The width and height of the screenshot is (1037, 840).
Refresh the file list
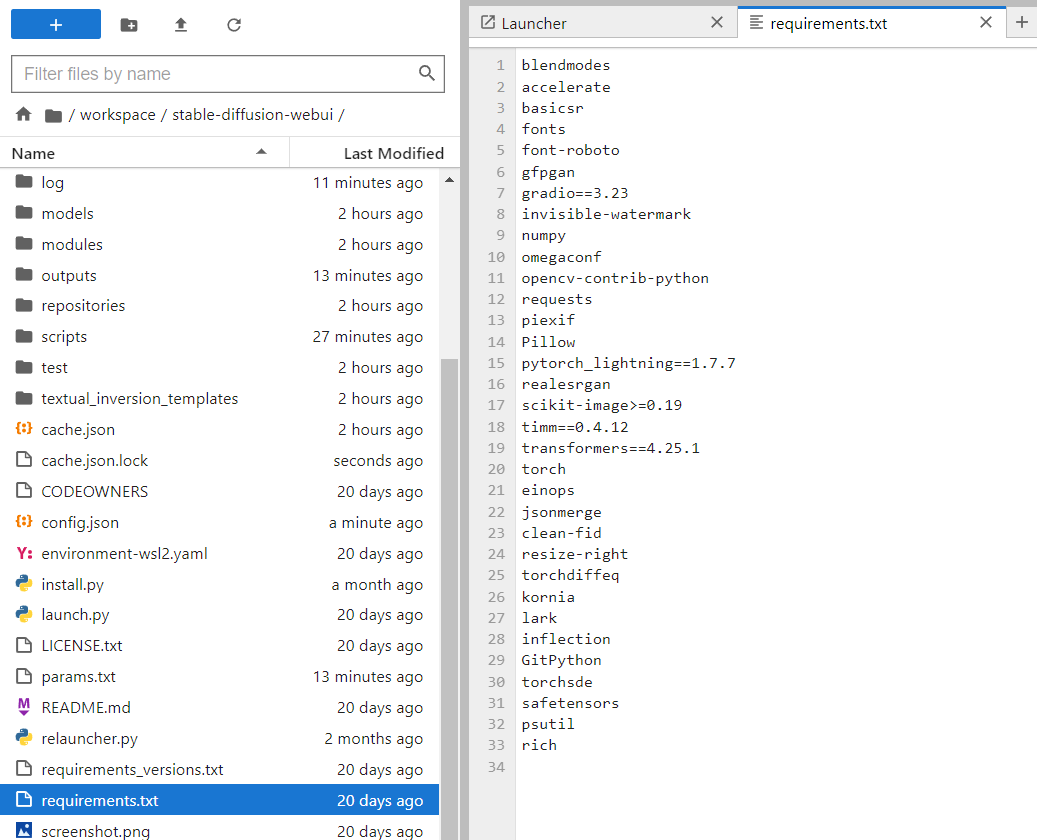point(234,25)
